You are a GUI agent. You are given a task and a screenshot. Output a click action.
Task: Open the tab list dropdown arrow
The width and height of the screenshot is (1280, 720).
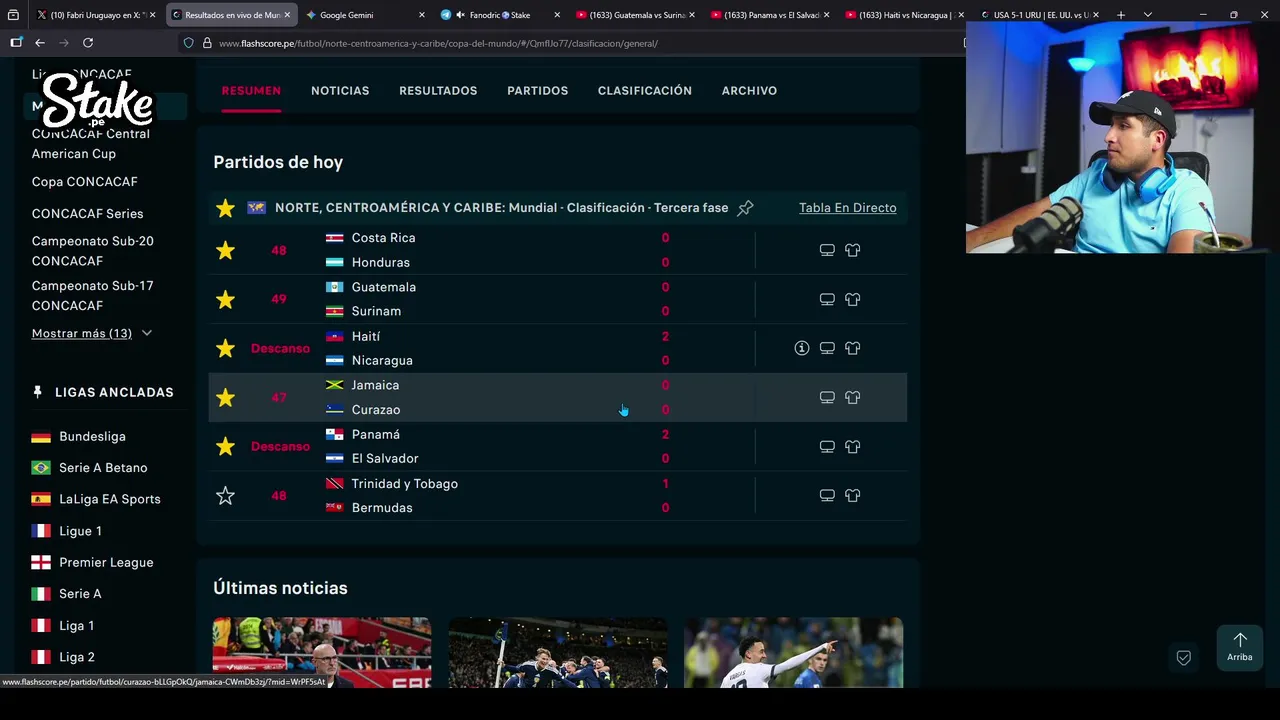coord(1147,15)
